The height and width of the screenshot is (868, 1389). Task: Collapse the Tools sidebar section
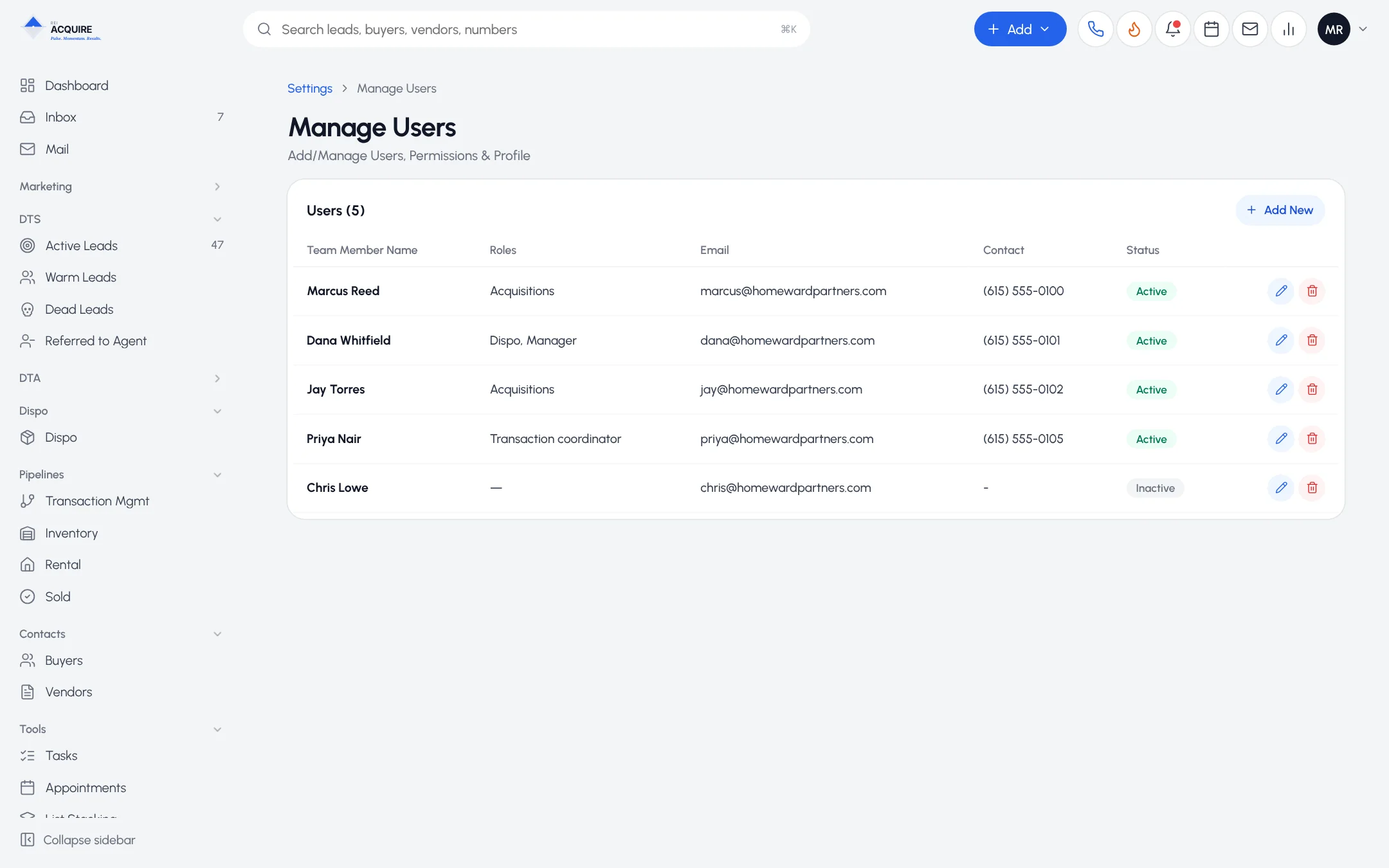[x=120, y=729]
